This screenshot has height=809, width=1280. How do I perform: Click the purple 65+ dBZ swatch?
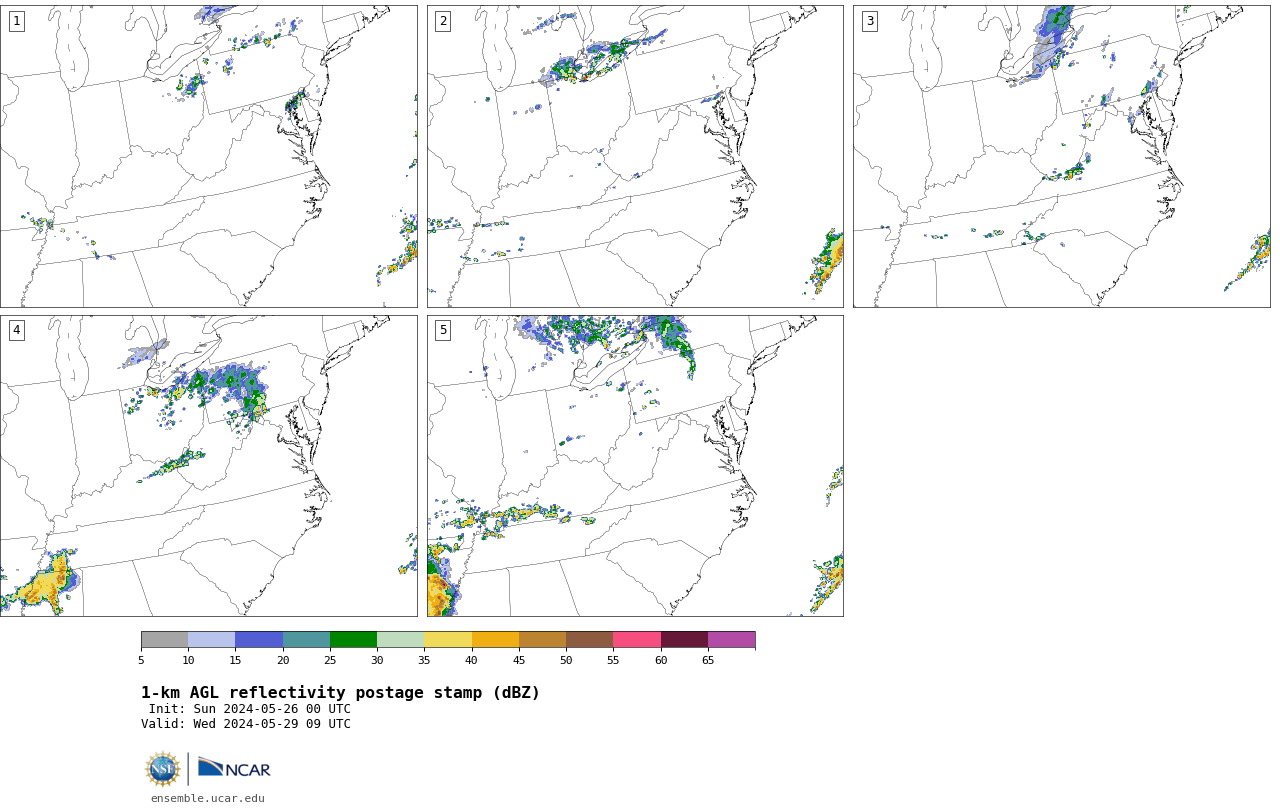coord(731,640)
